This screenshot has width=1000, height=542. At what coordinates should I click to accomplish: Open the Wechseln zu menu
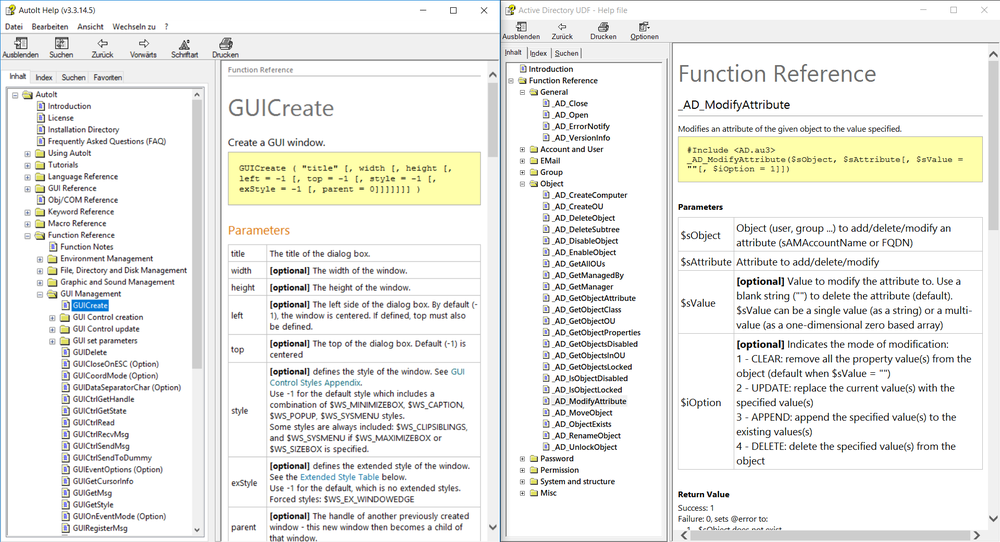pos(134,27)
